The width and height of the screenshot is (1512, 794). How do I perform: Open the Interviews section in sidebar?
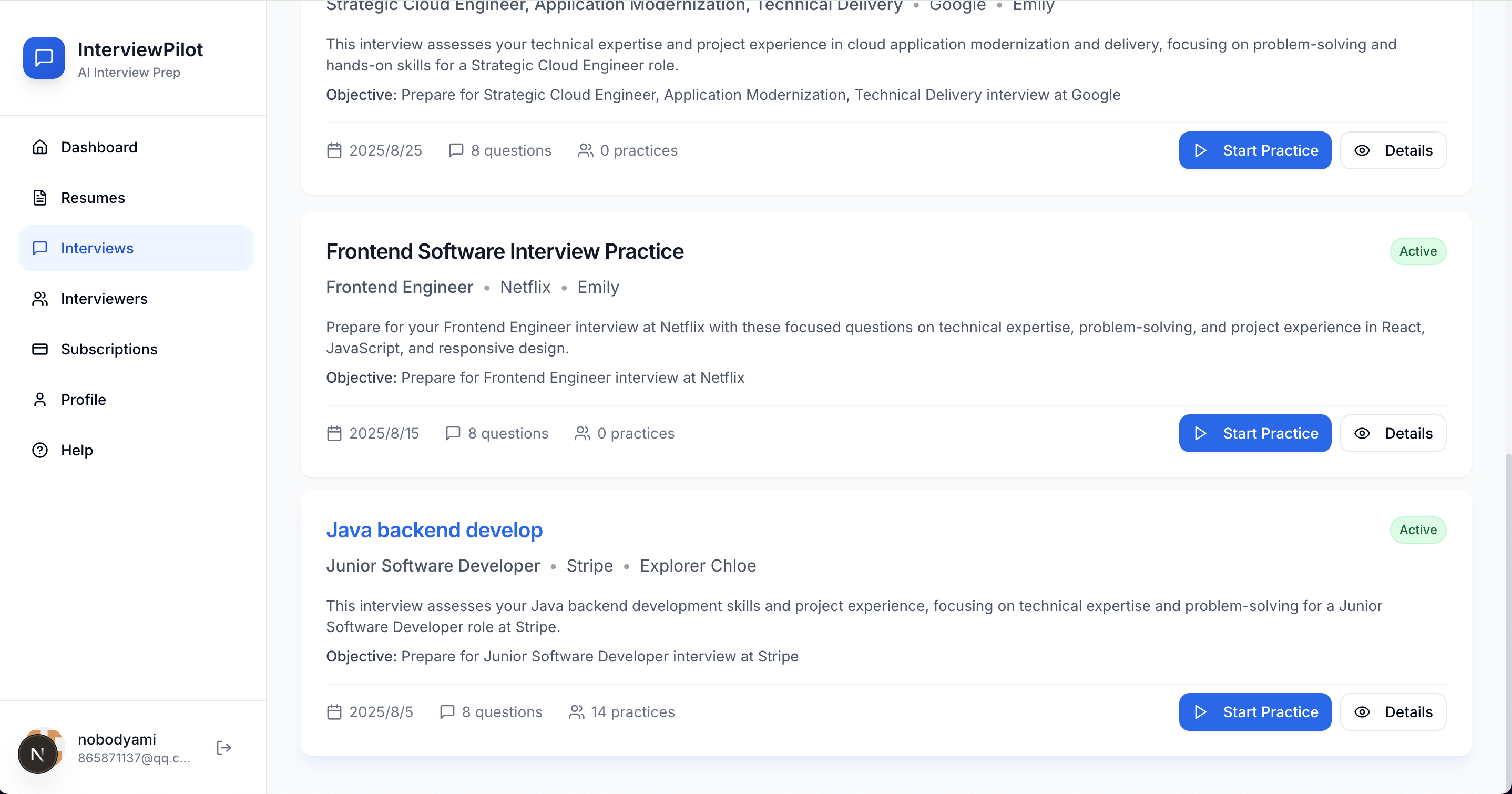click(136, 248)
